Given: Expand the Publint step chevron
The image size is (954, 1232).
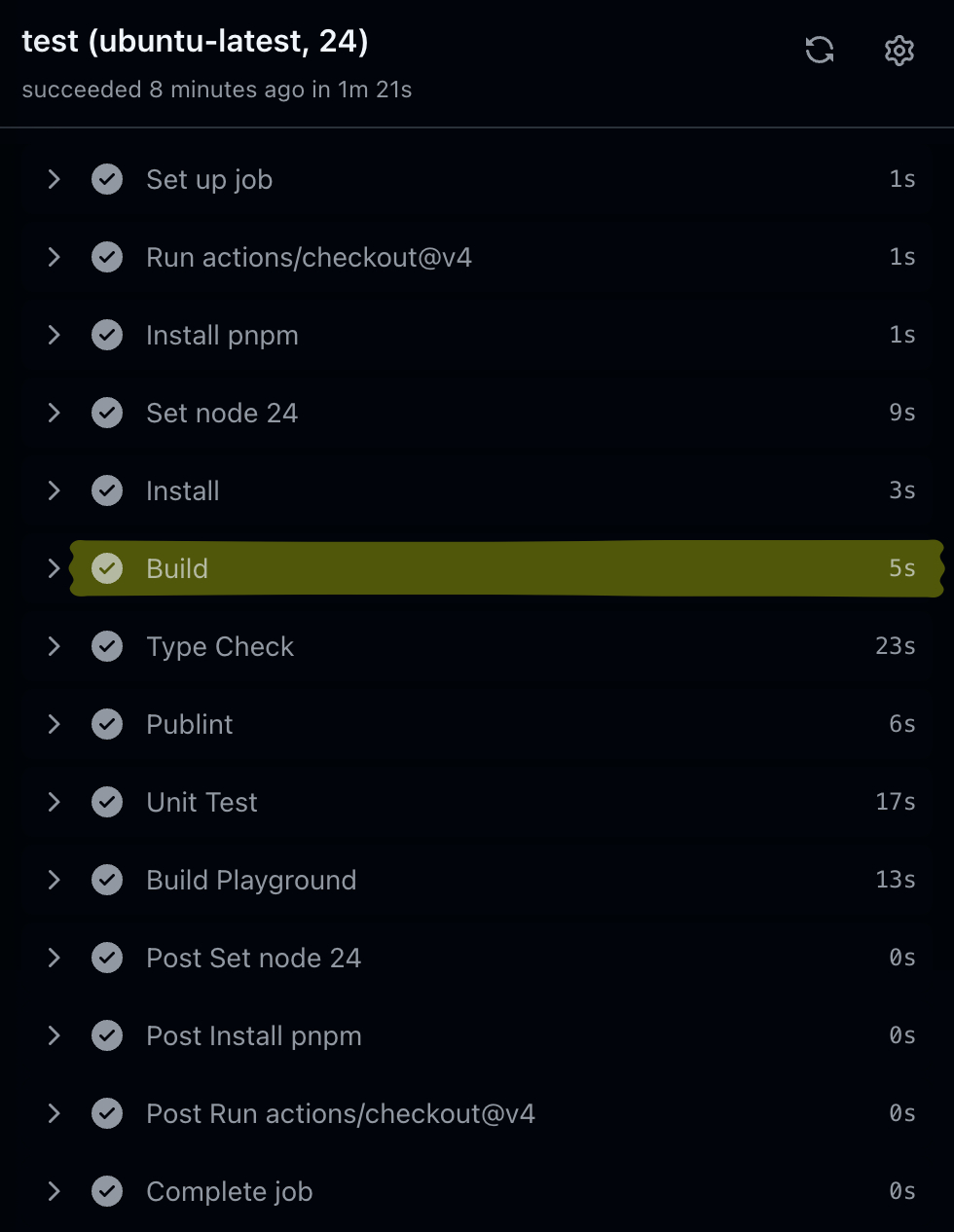Looking at the screenshot, I should pyautogui.click(x=55, y=724).
